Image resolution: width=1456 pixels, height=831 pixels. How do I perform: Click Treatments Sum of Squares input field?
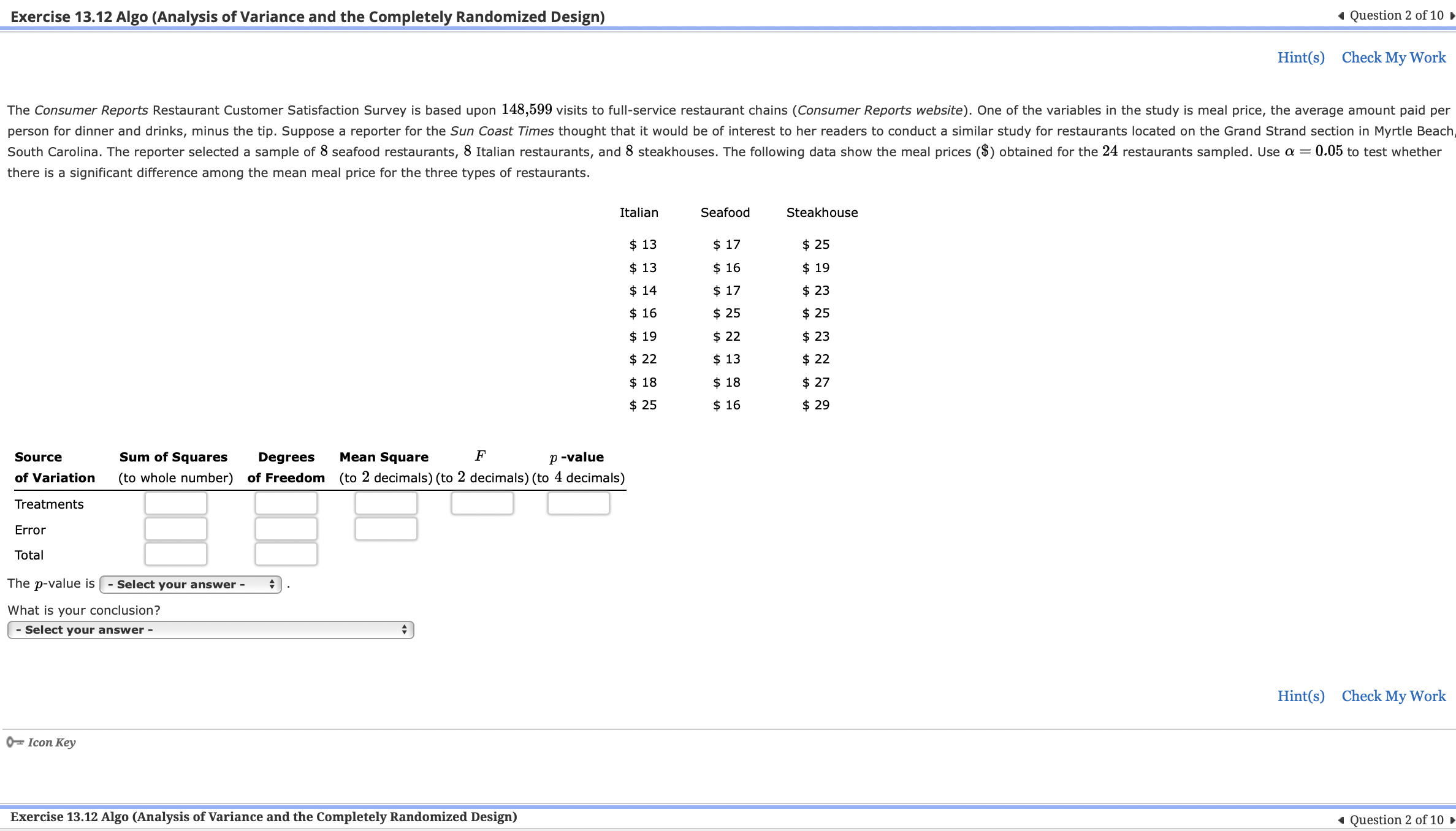(175, 503)
